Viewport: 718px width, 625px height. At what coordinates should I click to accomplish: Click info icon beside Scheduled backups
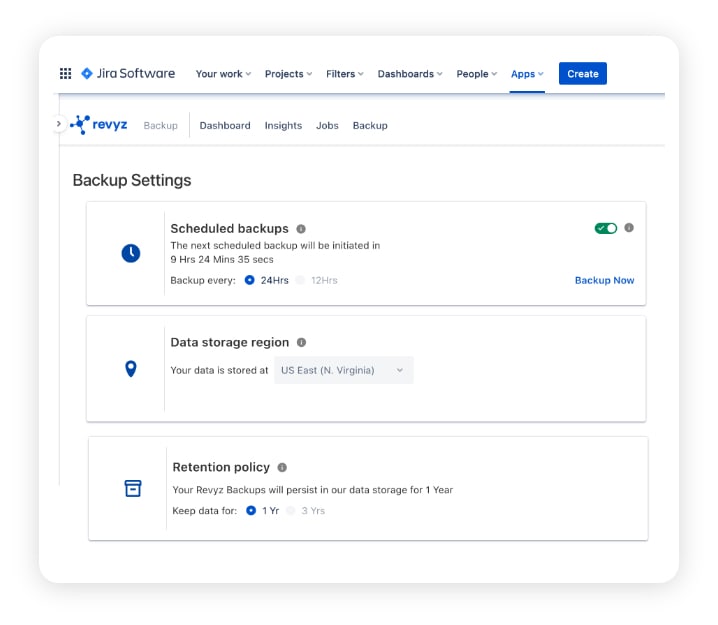(301, 229)
